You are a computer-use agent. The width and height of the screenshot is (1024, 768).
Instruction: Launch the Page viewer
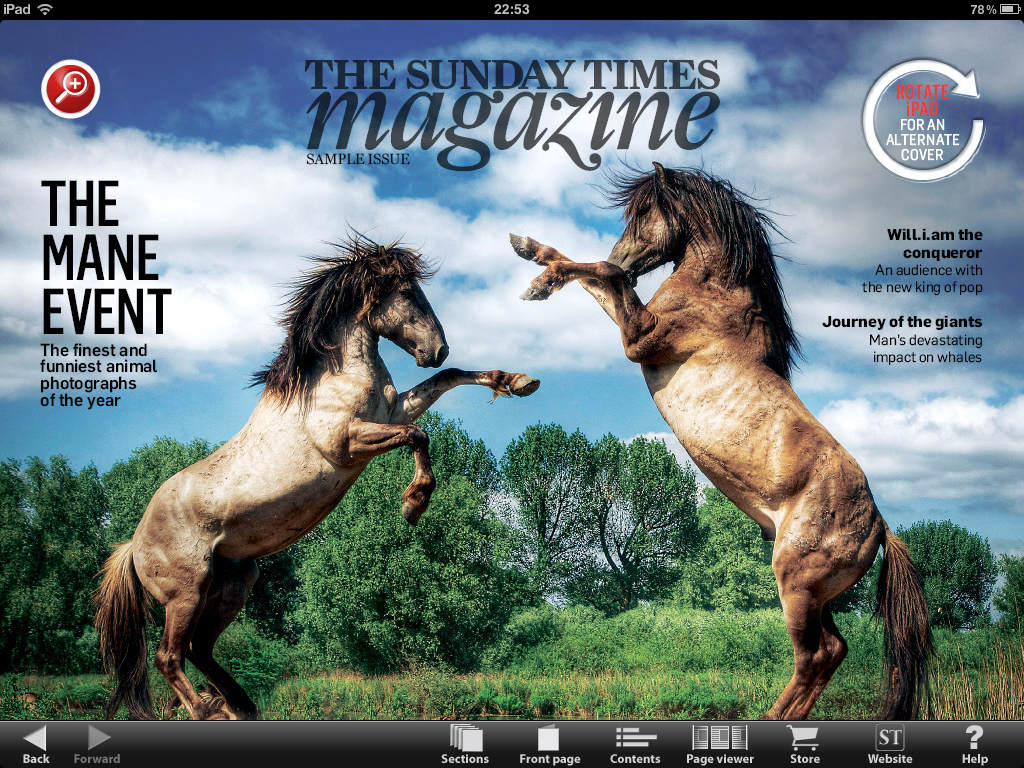[720, 744]
